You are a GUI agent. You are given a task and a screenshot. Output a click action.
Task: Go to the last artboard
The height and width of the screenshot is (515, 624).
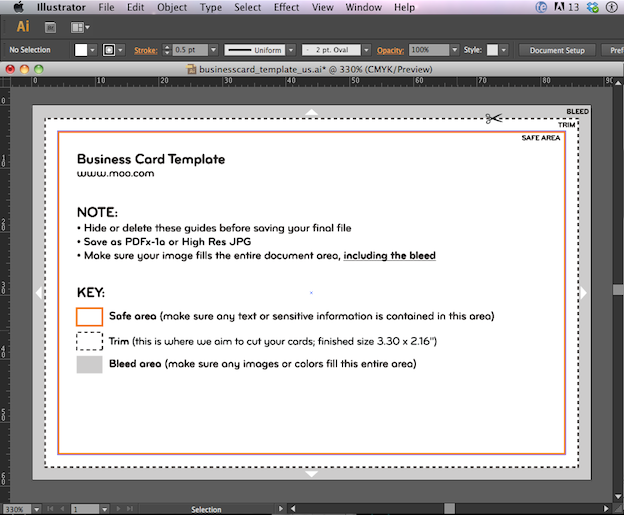click(130, 509)
